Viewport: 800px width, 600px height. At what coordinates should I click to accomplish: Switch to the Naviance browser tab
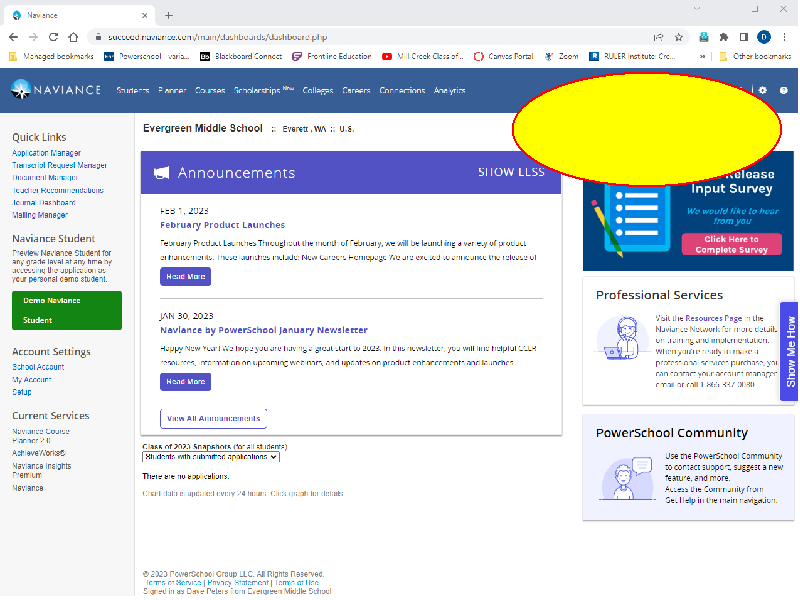(79, 15)
